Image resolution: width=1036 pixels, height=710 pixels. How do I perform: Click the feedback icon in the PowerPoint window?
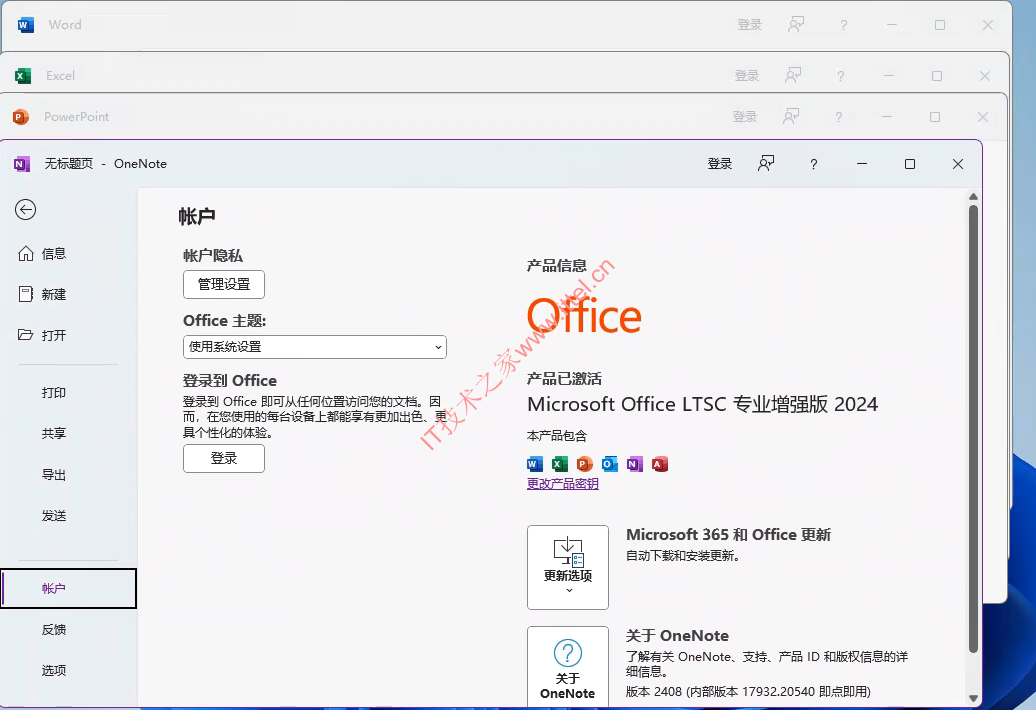click(791, 117)
